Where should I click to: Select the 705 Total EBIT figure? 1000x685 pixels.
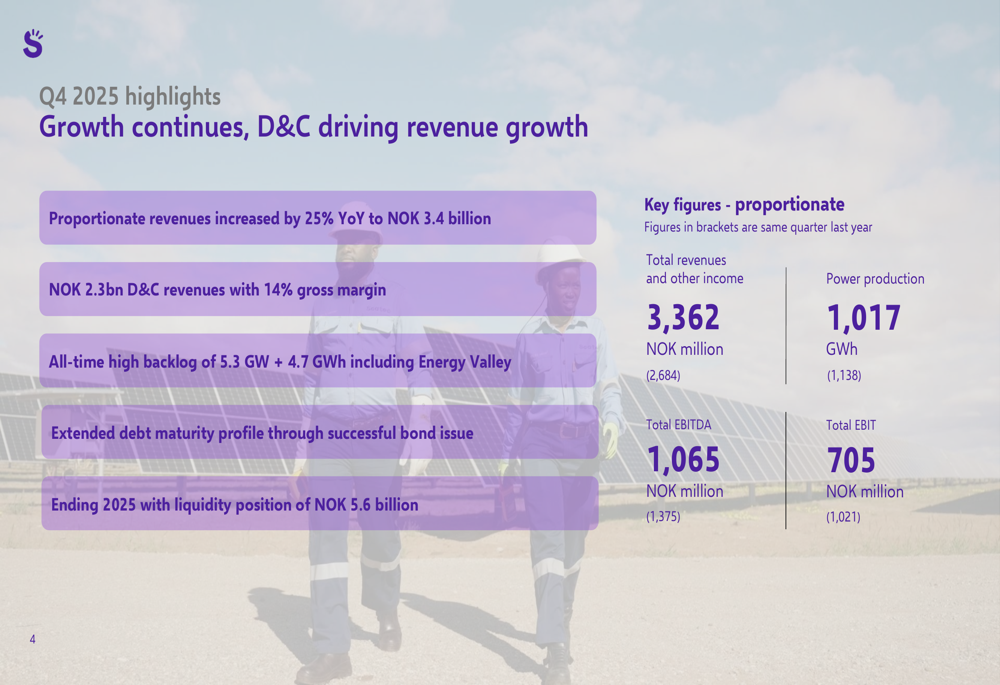851,460
